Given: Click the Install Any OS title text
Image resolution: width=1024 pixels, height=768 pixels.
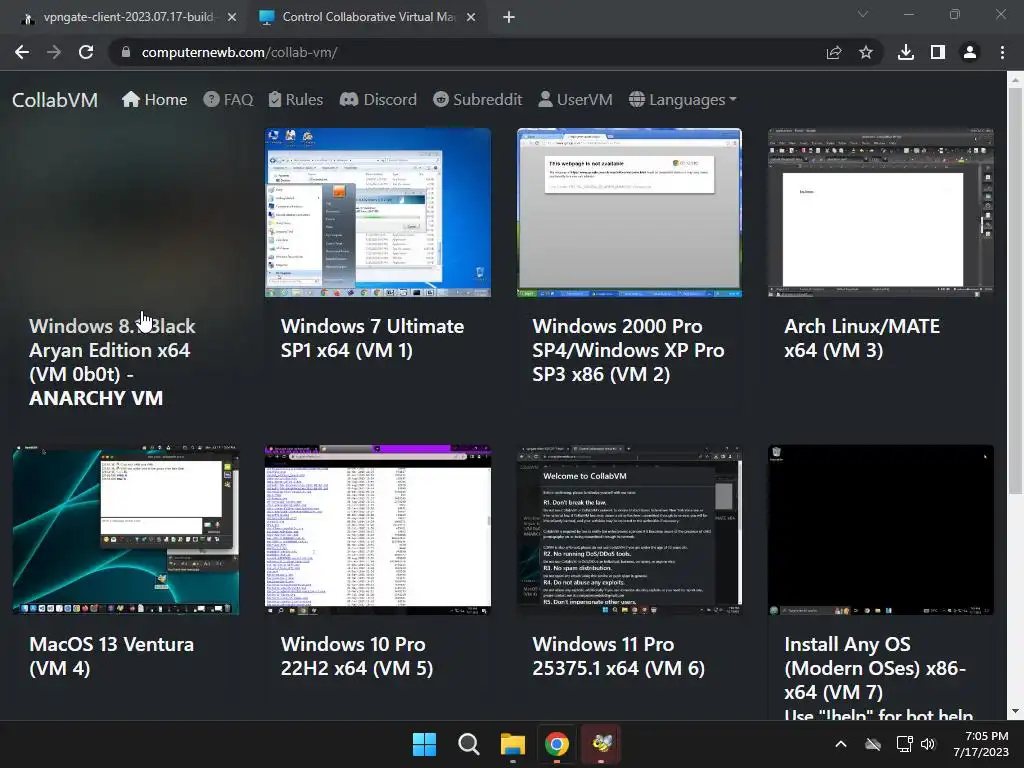Looking at the screenshot, I should coord(875,668).
